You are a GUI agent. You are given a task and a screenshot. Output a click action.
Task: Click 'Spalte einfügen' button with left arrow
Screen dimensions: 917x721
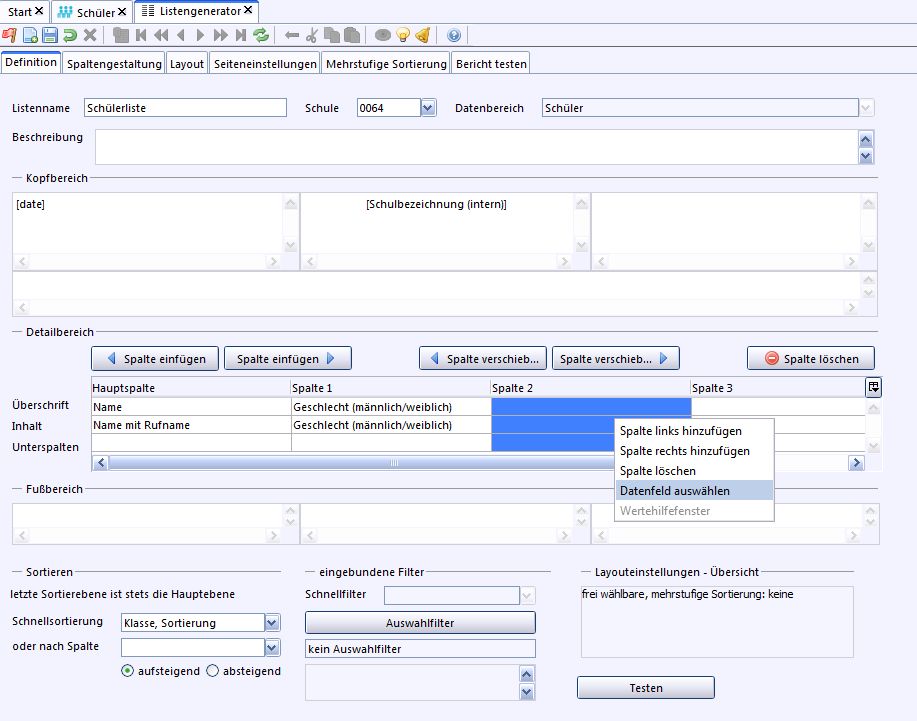155,358
